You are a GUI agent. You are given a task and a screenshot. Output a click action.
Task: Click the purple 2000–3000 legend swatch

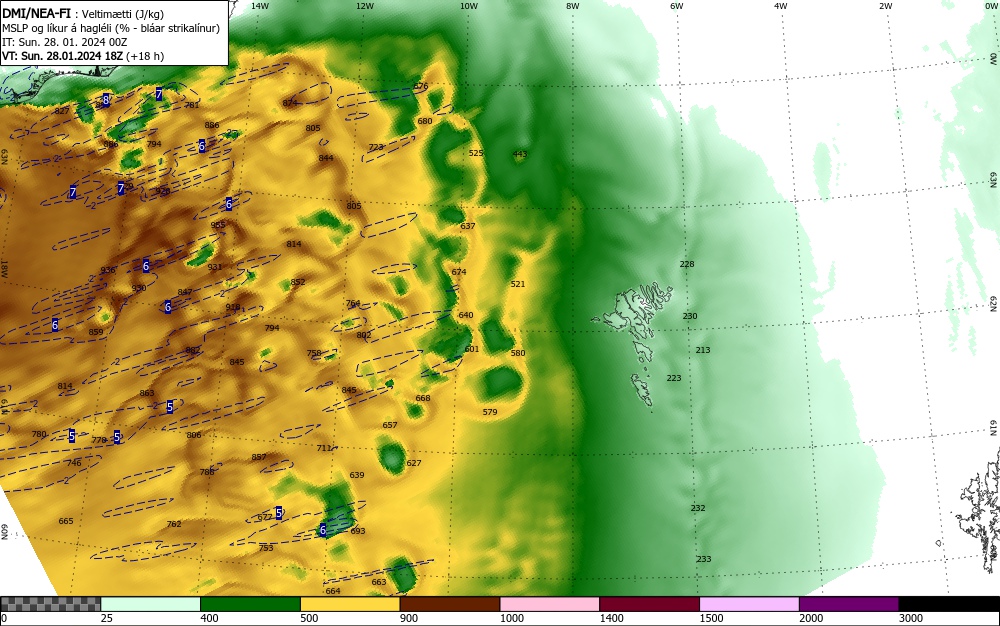[849, 604]
